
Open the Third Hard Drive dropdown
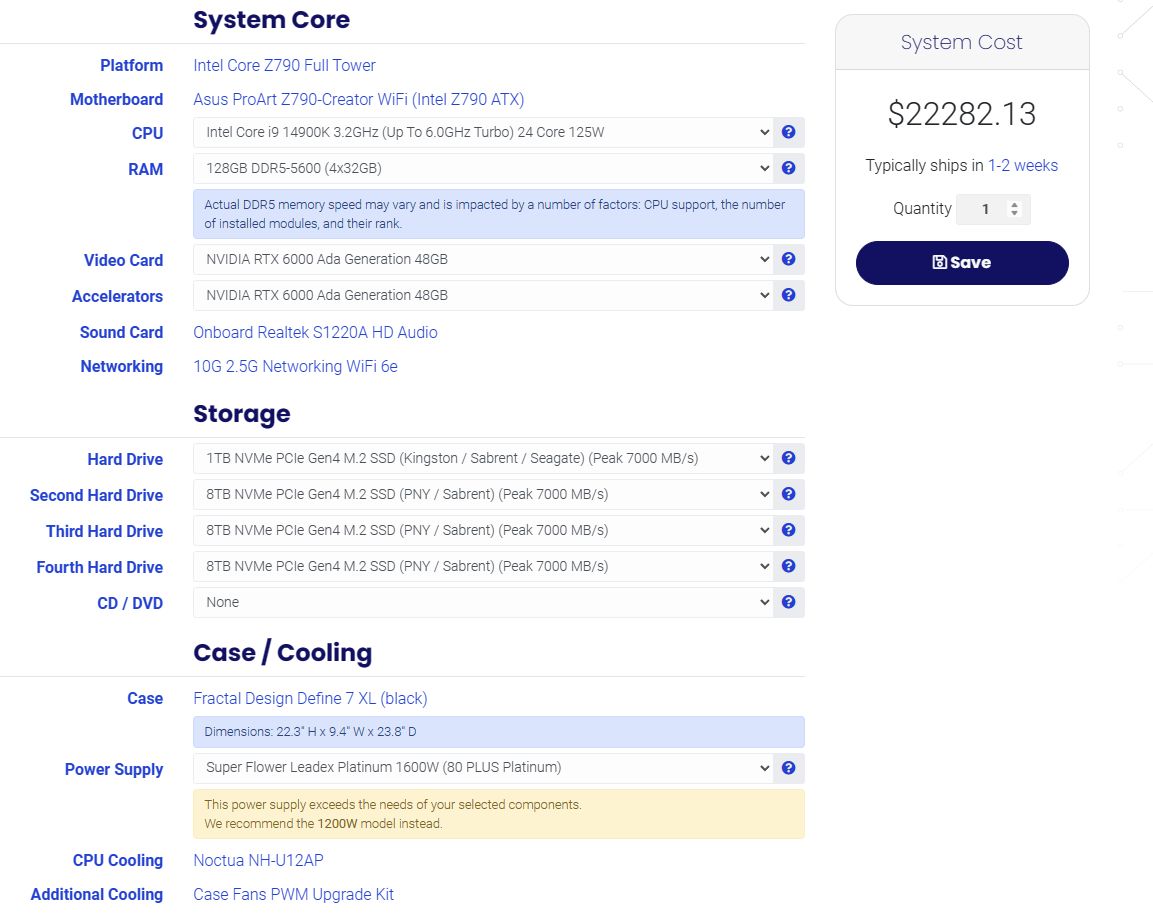click(x=483, y=530)
